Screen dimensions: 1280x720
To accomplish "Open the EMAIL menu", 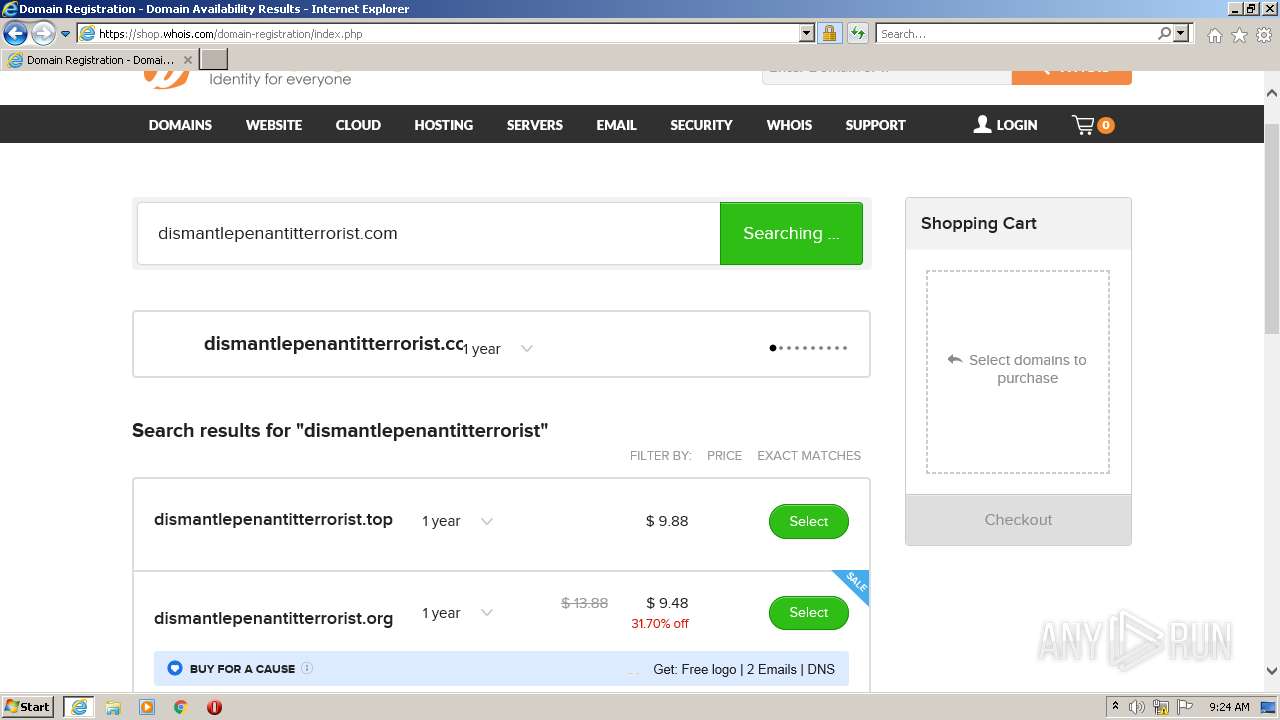I will [616, 125].
